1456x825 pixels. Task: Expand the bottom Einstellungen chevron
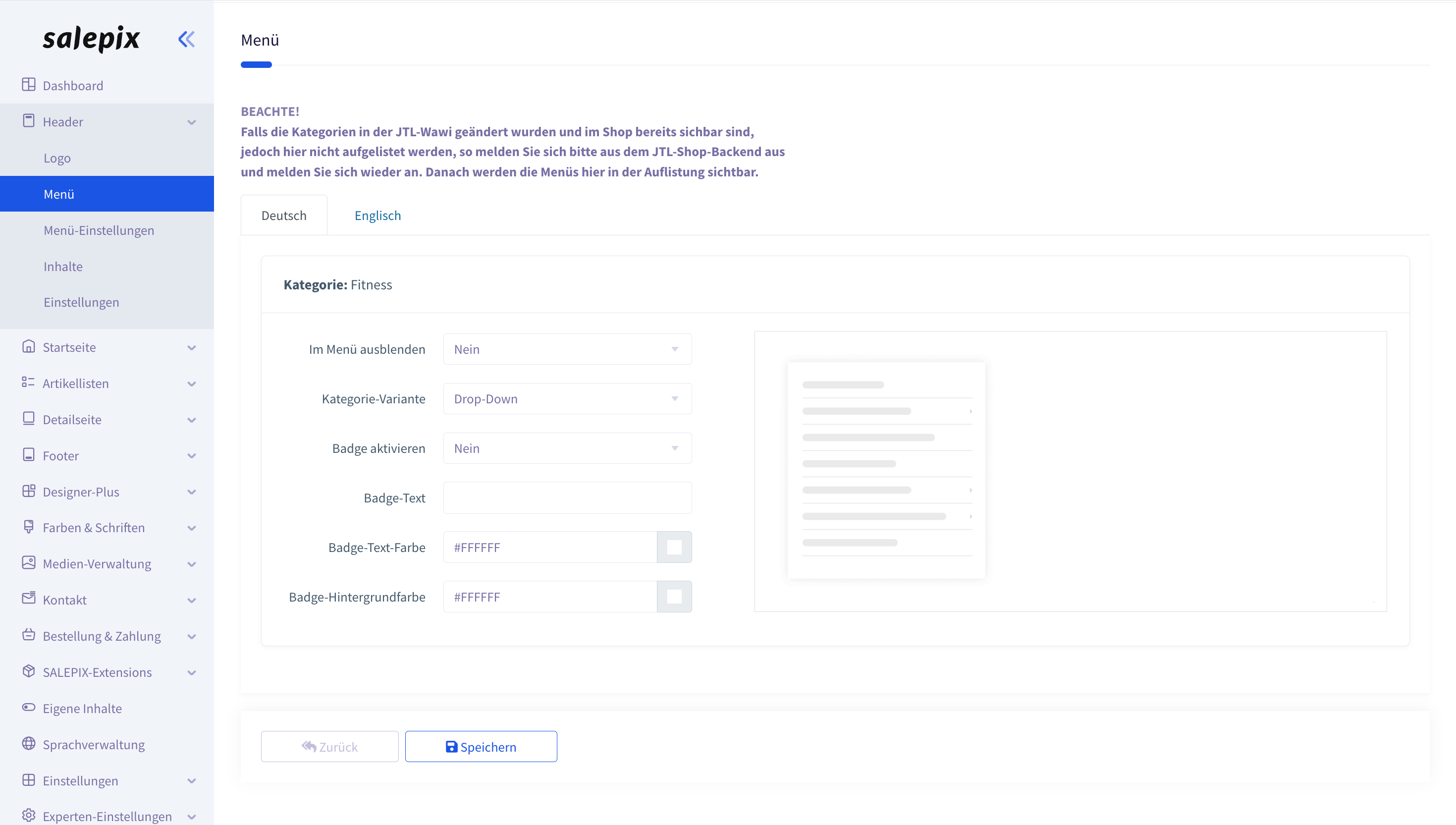tap(192, 781)
